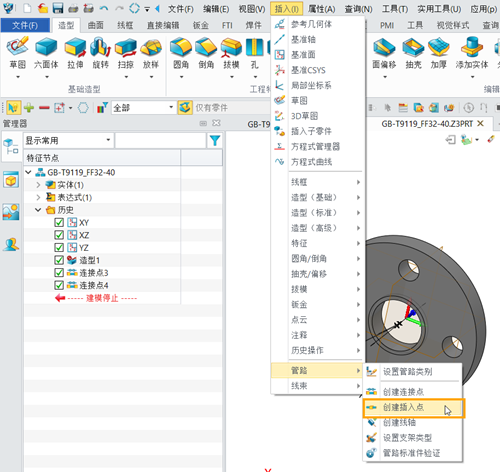Click the undo arrow icon
Image resolution: width=500 pixels, height=472 pixels.
[x=104, y=8]
